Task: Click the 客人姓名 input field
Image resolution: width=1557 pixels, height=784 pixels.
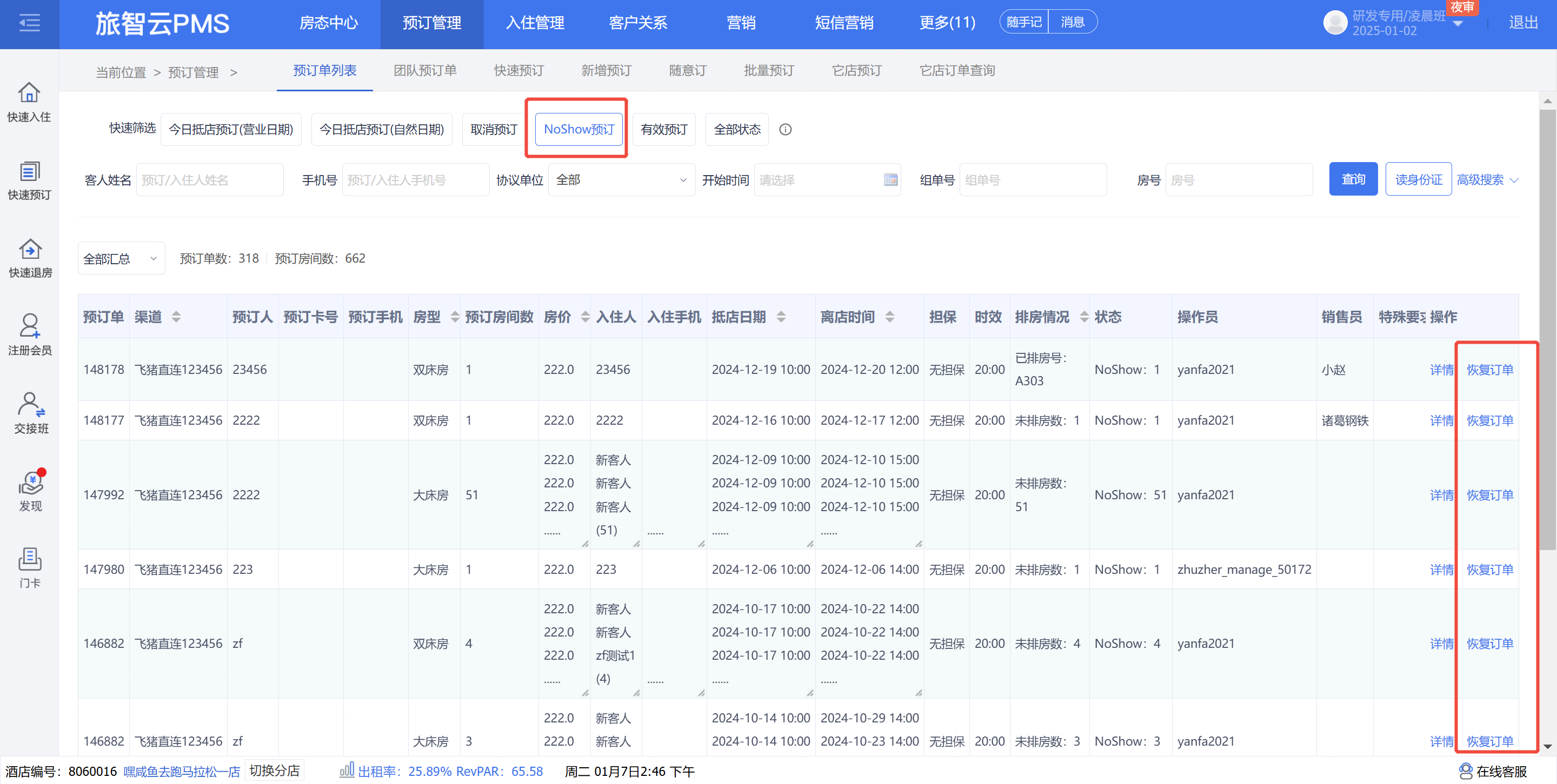Action: [210, 179]
